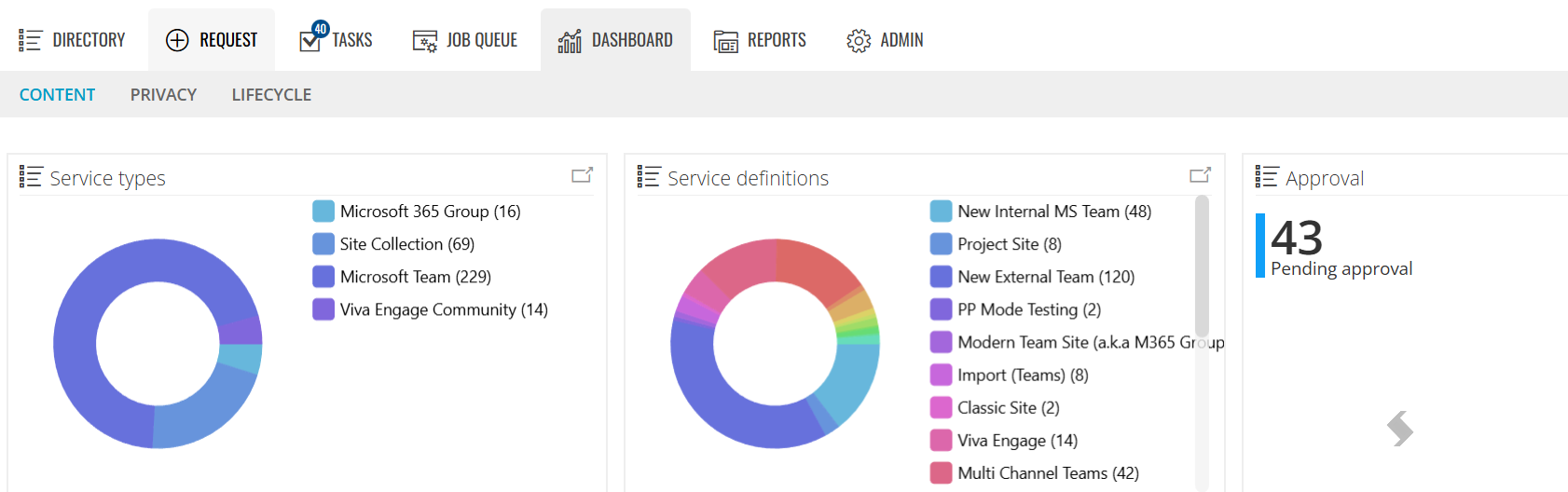The width and height of the screenshot is (1568, 492).
Task: Click the Service definitions legend scrollbar thumb
Action: (1203, 266)
